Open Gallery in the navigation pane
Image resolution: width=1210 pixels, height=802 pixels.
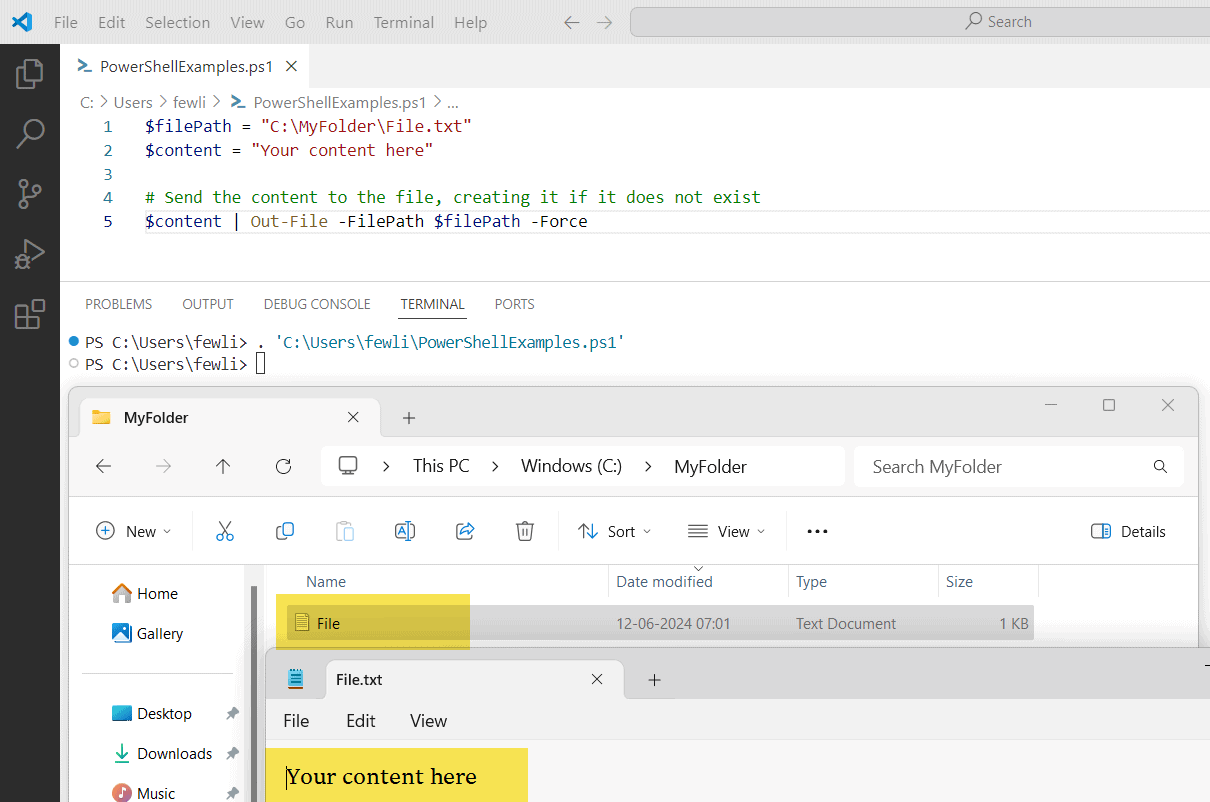(148, 633)
